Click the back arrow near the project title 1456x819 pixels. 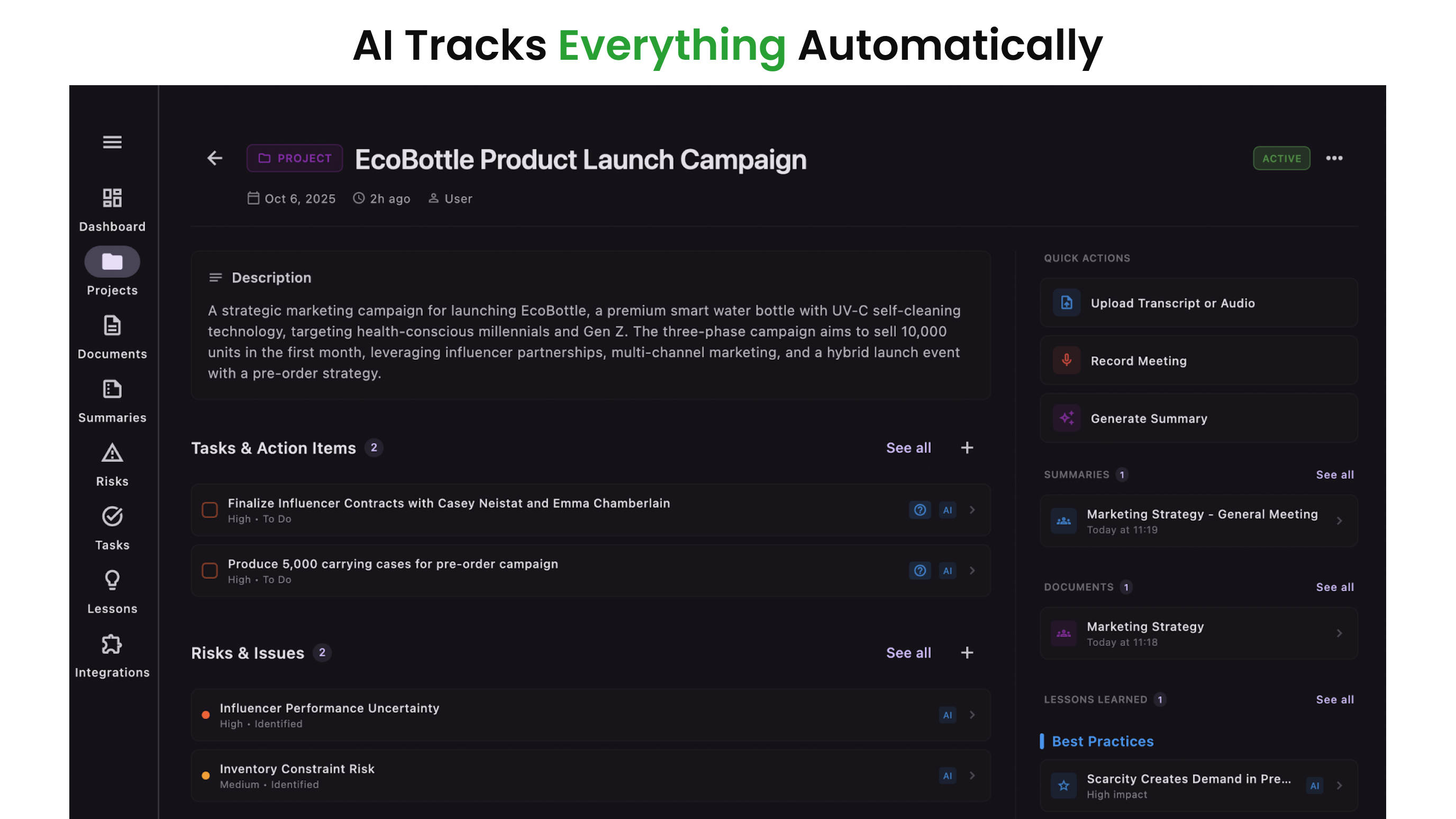pos(215,158)
